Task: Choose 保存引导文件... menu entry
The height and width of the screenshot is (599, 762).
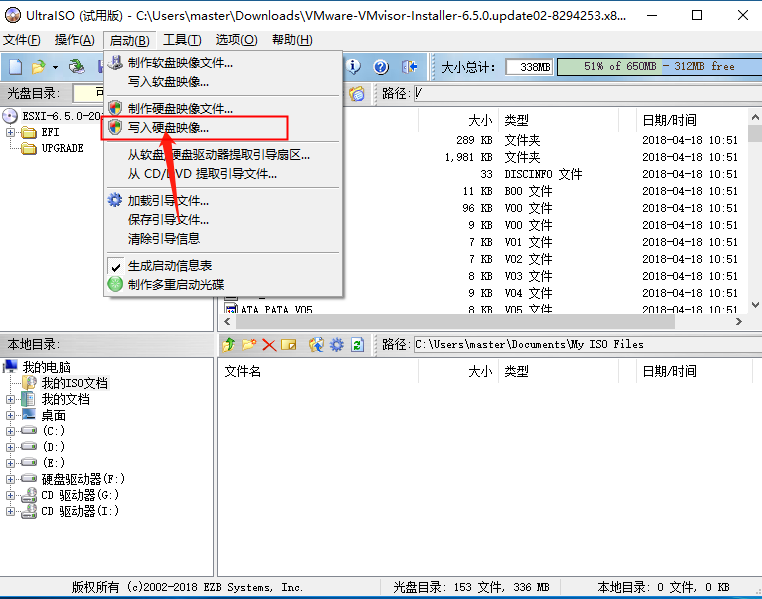Action: 224,220
